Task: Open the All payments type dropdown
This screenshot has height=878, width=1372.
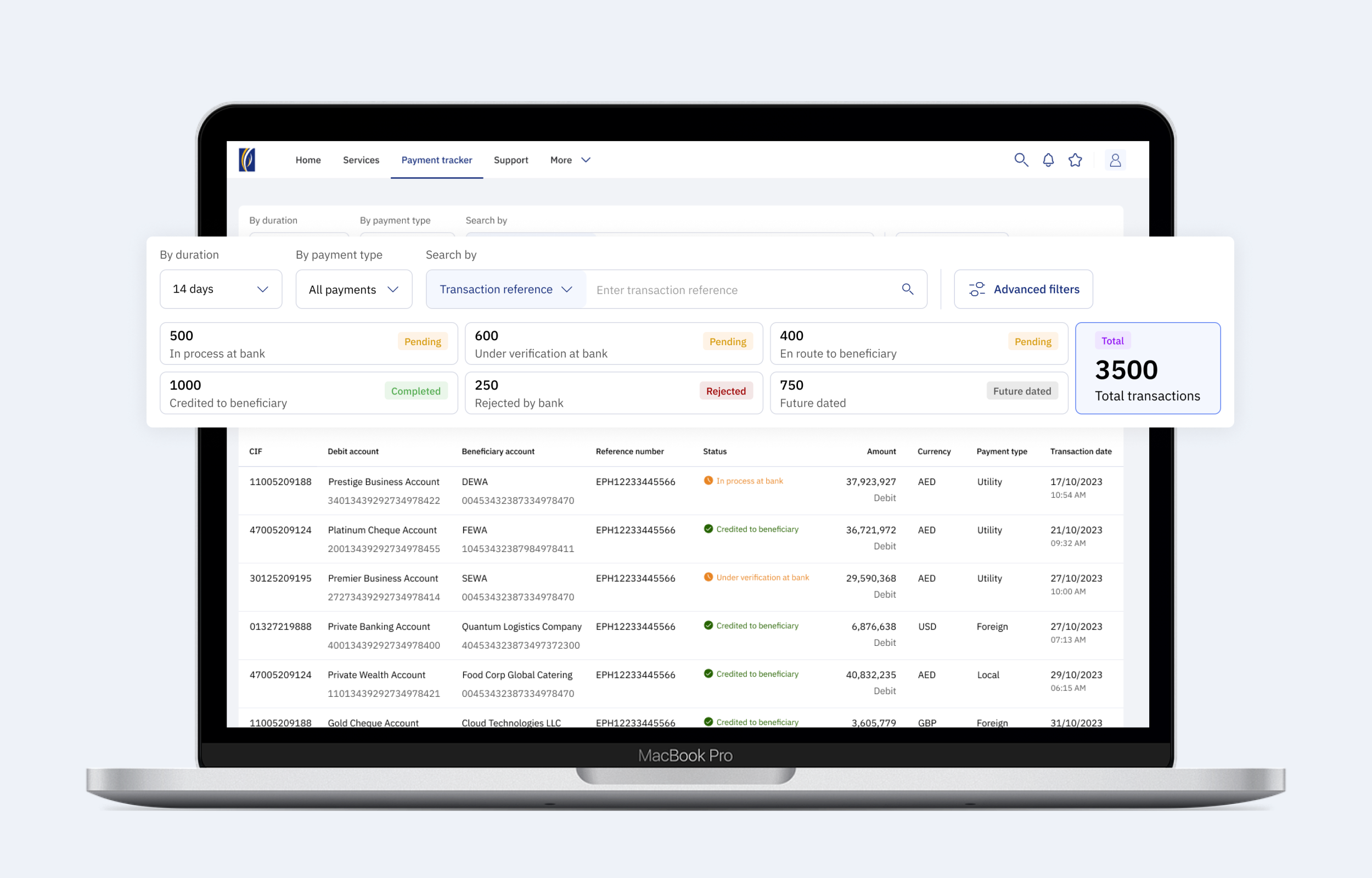Action: pos(353,290)
